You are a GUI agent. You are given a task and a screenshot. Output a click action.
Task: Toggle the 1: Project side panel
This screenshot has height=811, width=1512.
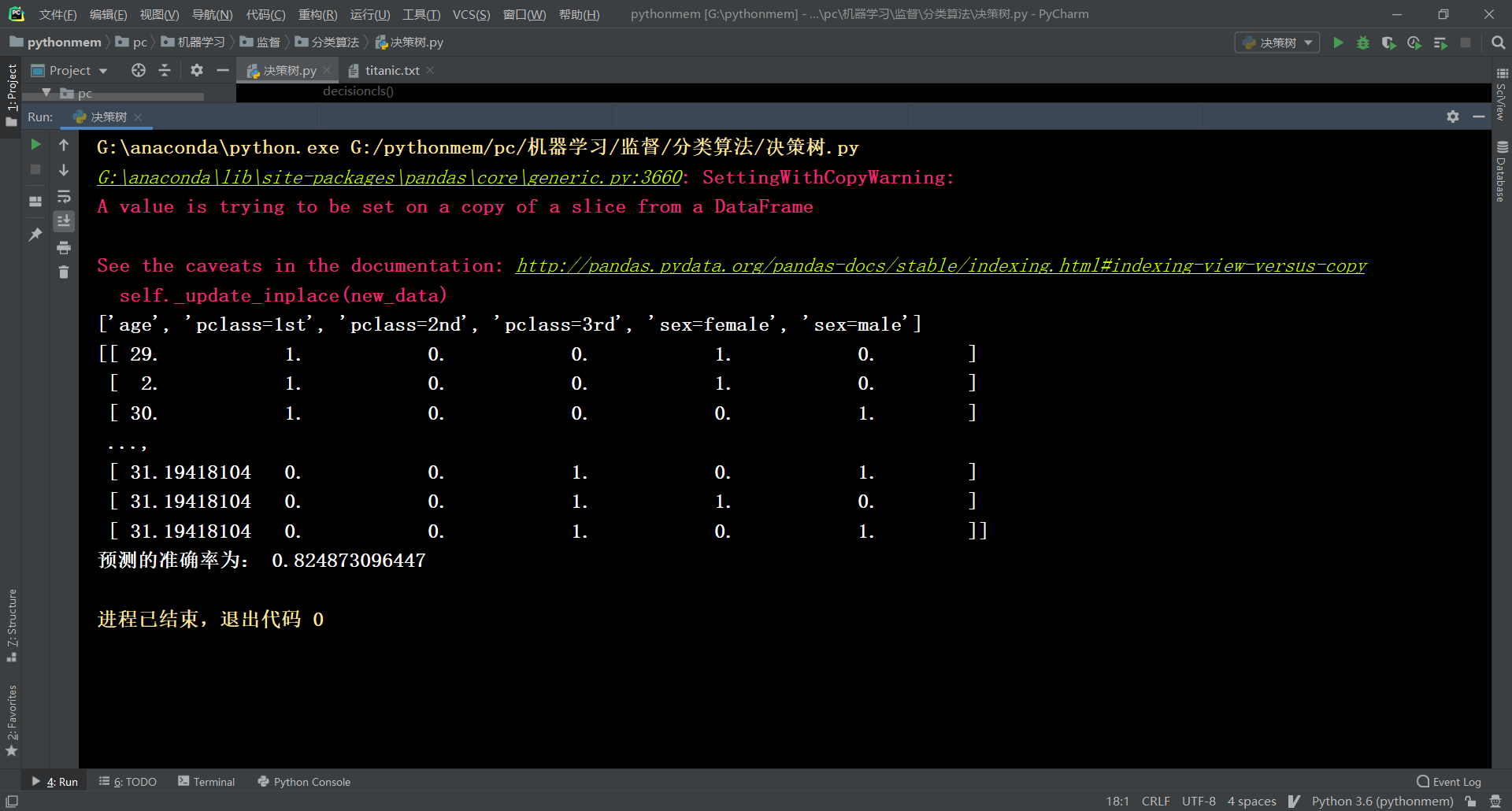point(11,94)
